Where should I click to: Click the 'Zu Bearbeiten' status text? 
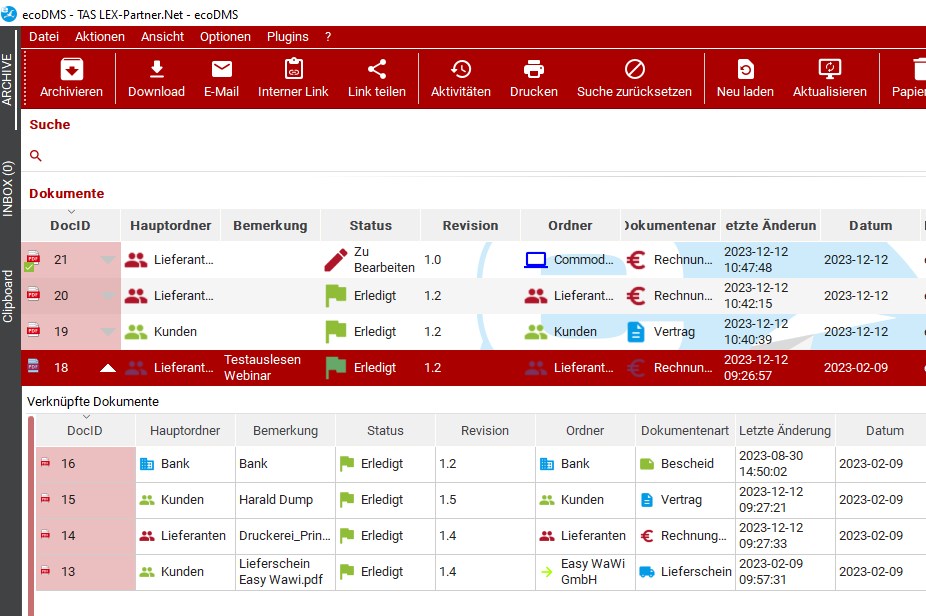click(384, 260)
